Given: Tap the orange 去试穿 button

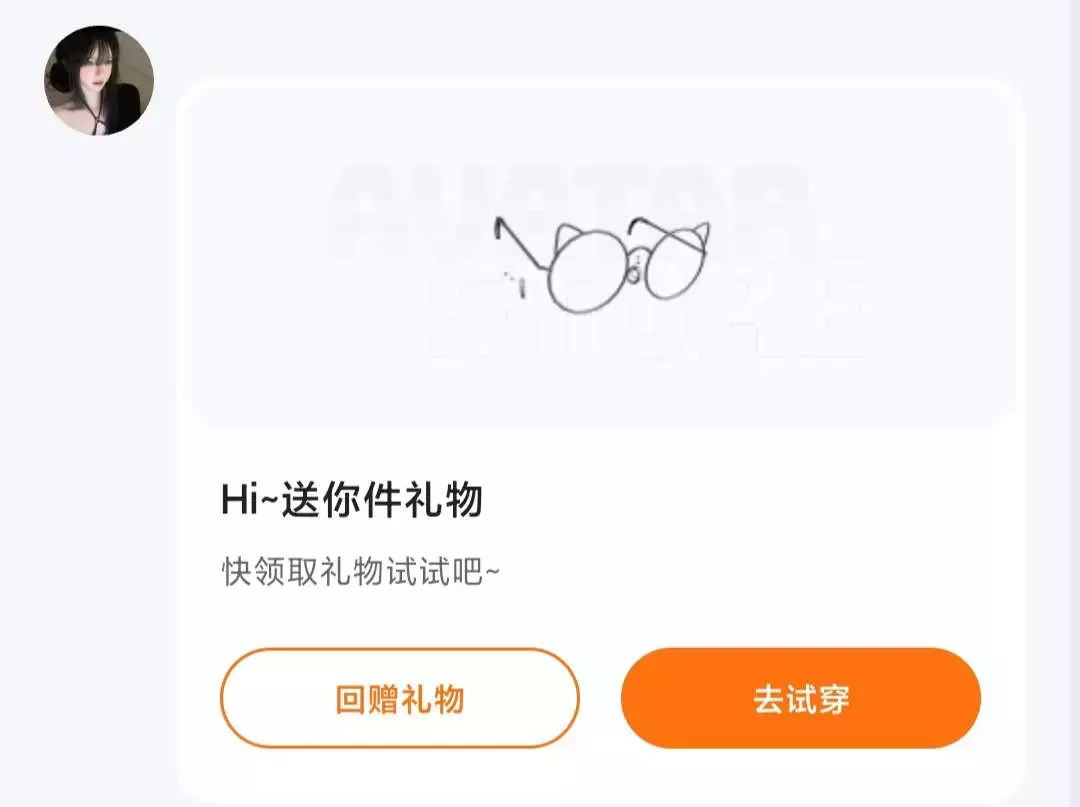Looking at the screenshot, I should (800, 698).
